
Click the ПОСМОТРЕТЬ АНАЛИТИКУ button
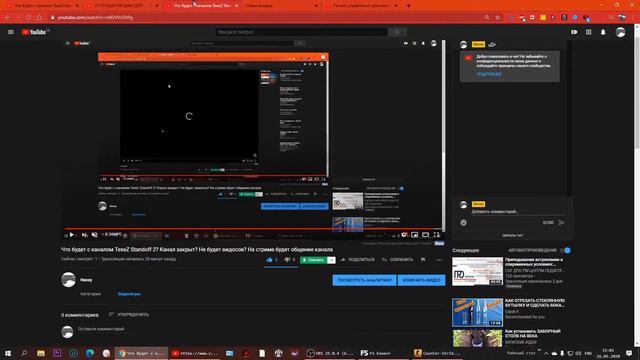pyautogui.click(x=364, y=280)
